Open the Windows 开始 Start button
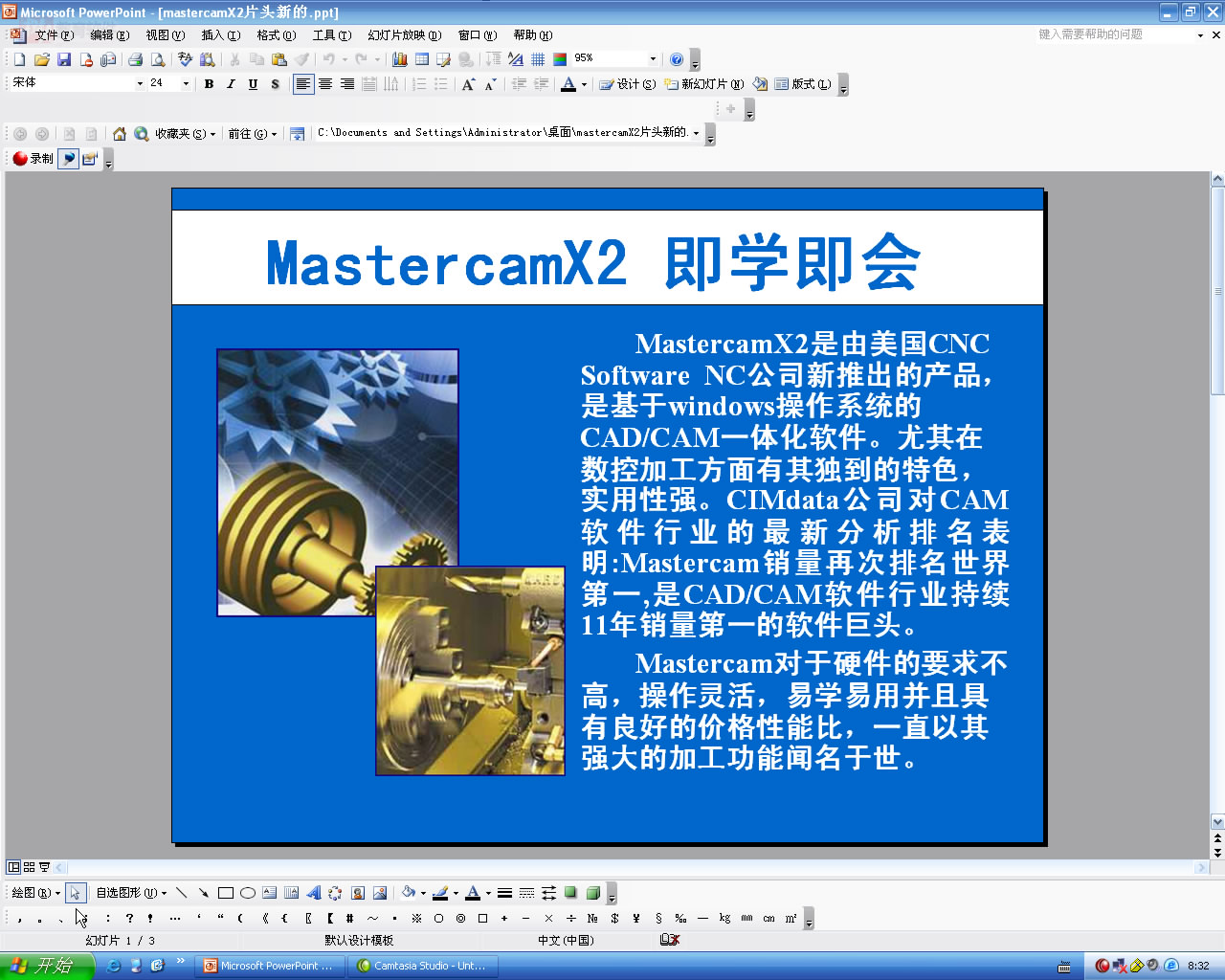This screenshot has width=1225, height=980. [46, 966]
